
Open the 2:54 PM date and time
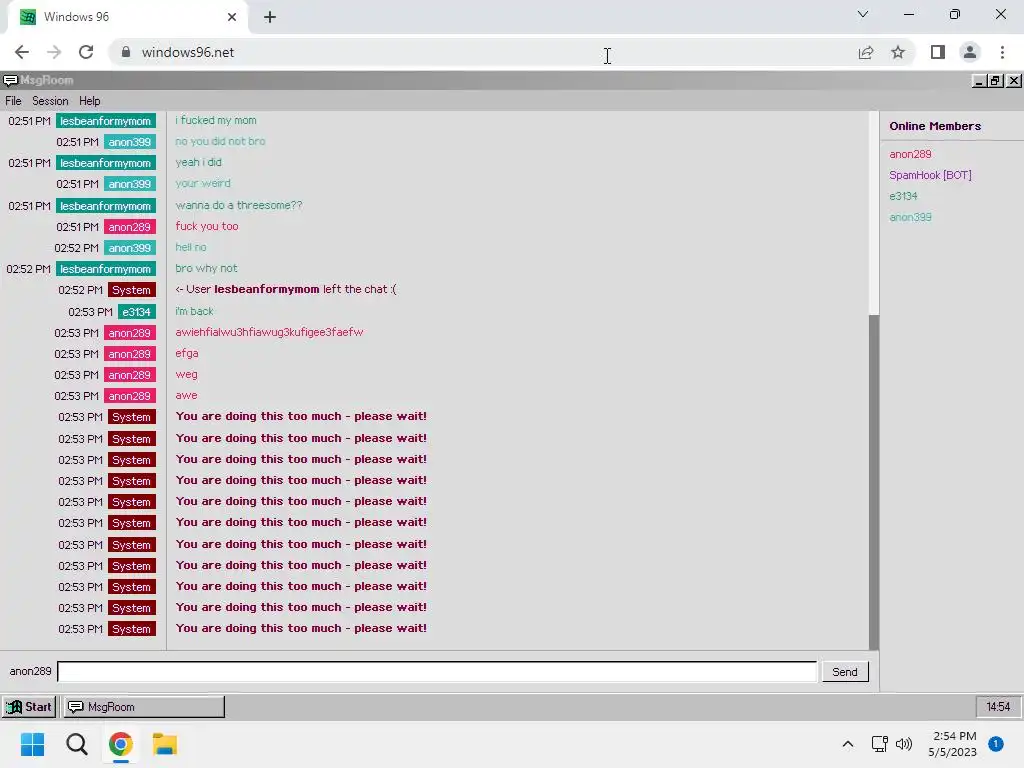click(954, 744)
